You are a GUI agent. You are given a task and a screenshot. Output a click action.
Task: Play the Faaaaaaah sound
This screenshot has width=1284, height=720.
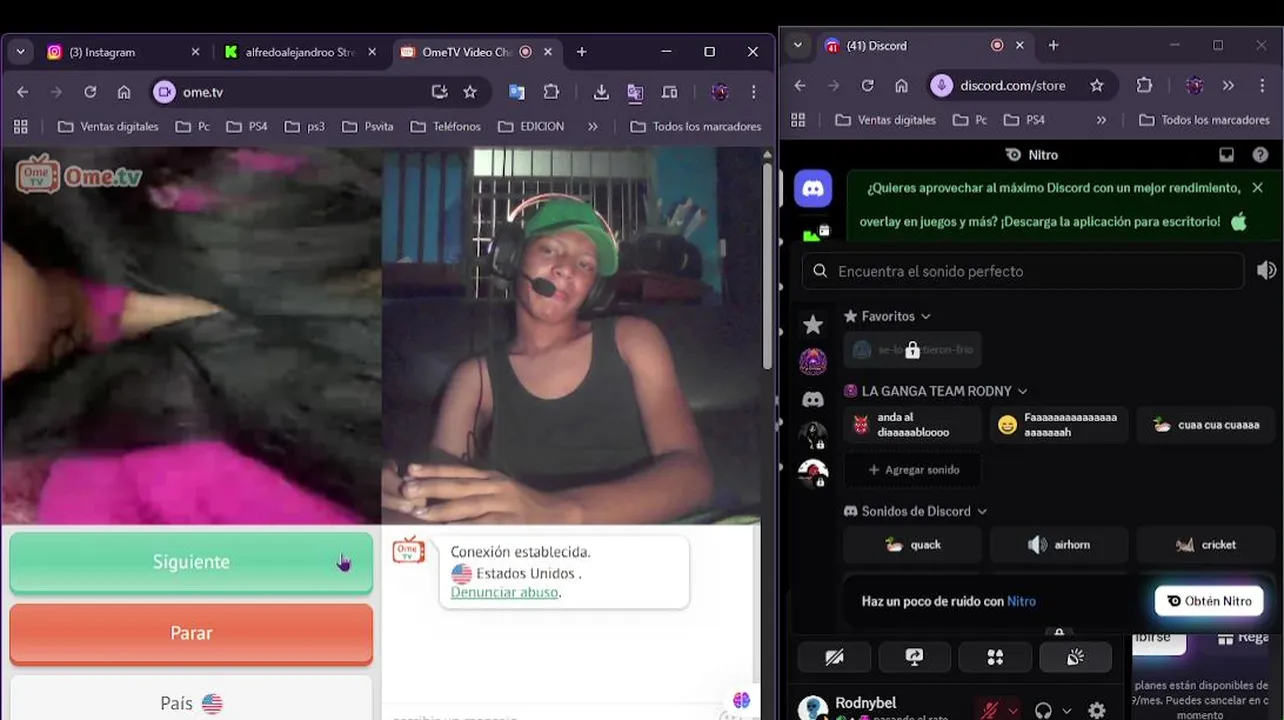pos(1059,425)
